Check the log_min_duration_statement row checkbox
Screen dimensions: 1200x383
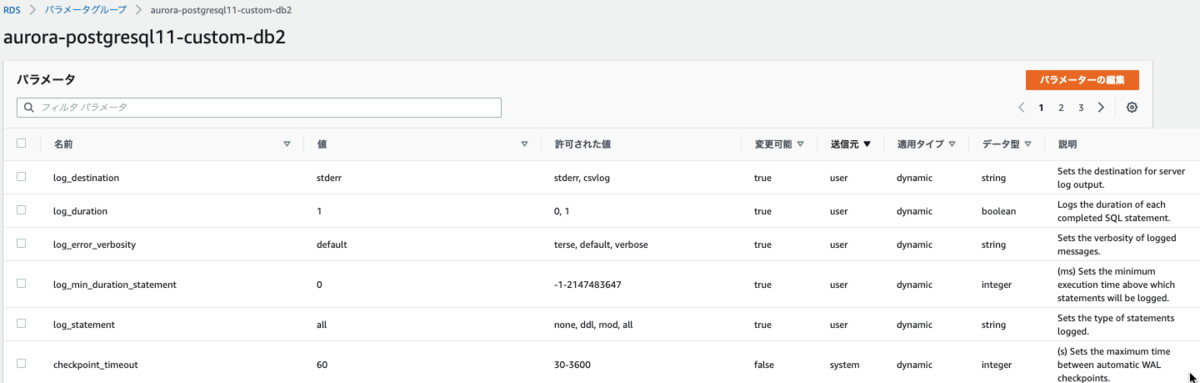coord(21,284)
